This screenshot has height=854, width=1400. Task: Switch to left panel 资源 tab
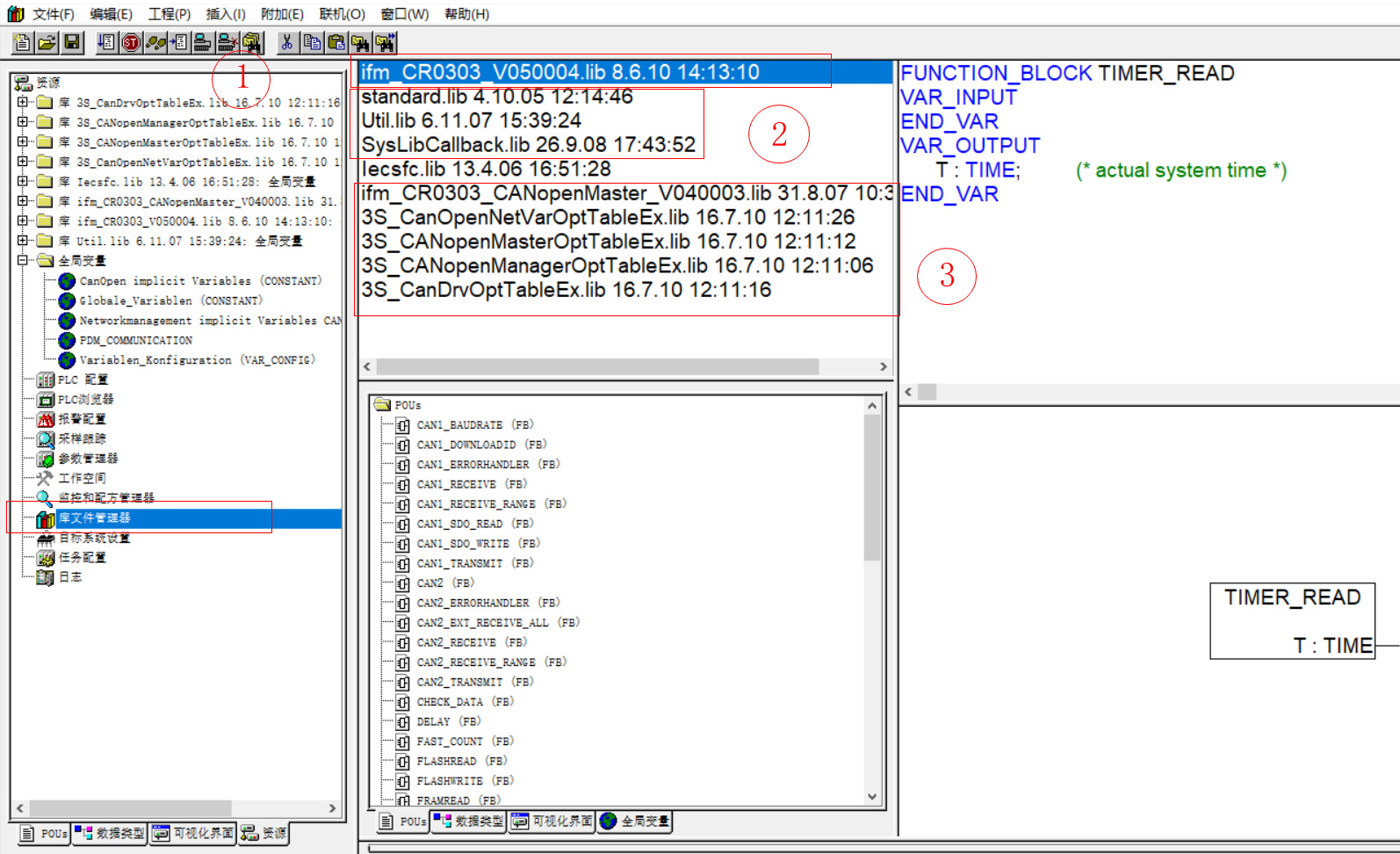tap(263, 833)
